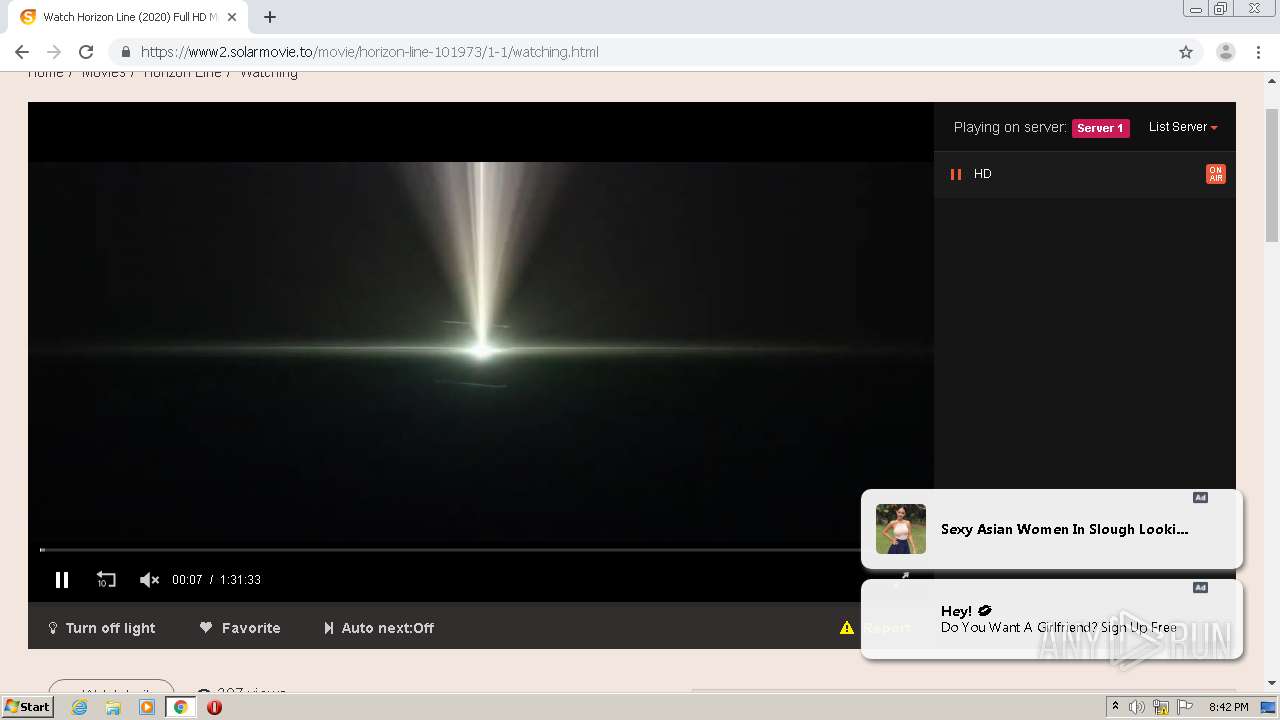The width and height of the screenshot is (1280, 720).
Task: Show hidden system tray icons
Action: click(x=1115, y=707)
